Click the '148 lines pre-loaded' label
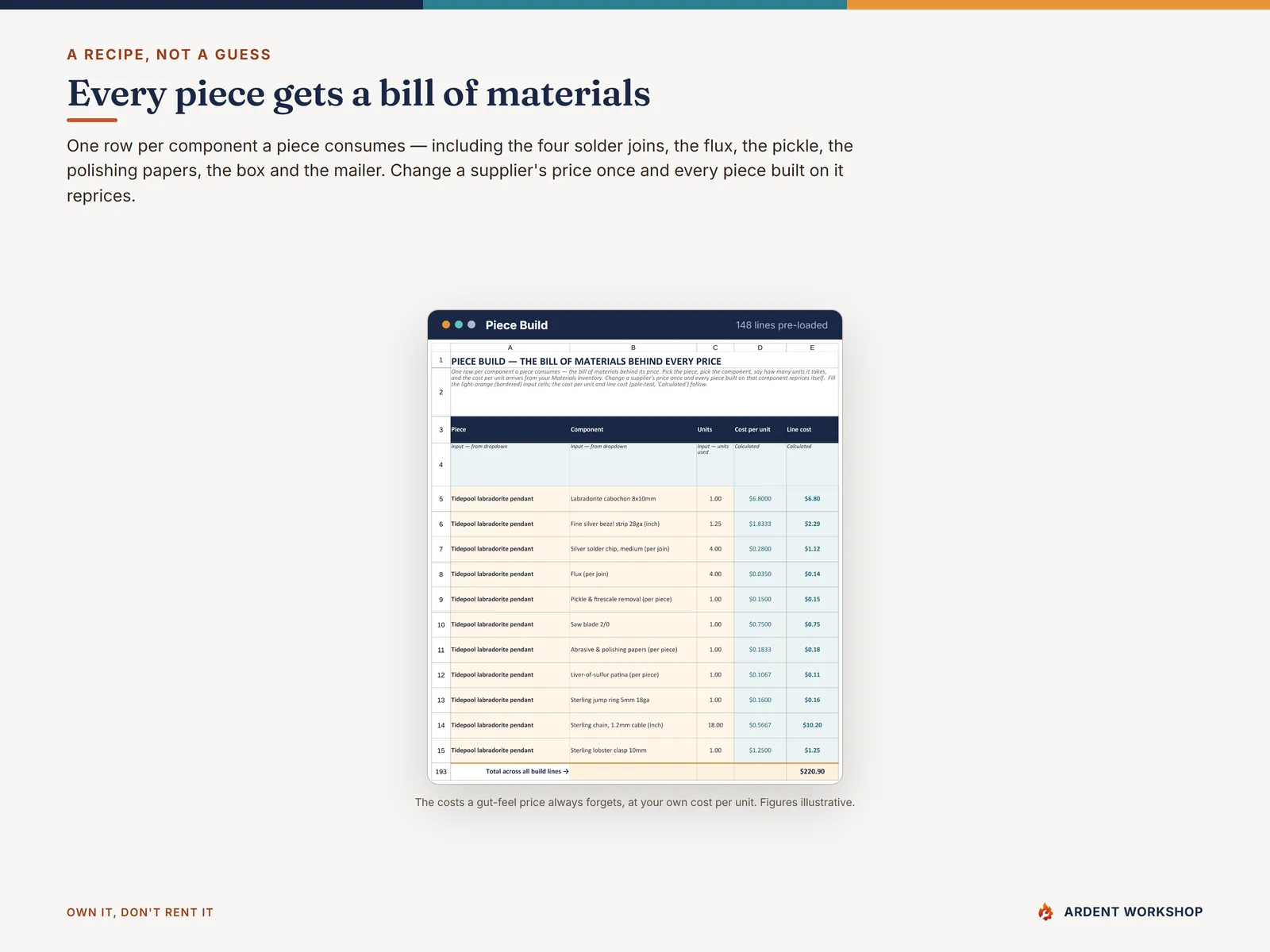Screen dimensions: 1270x952 (781, 325)
